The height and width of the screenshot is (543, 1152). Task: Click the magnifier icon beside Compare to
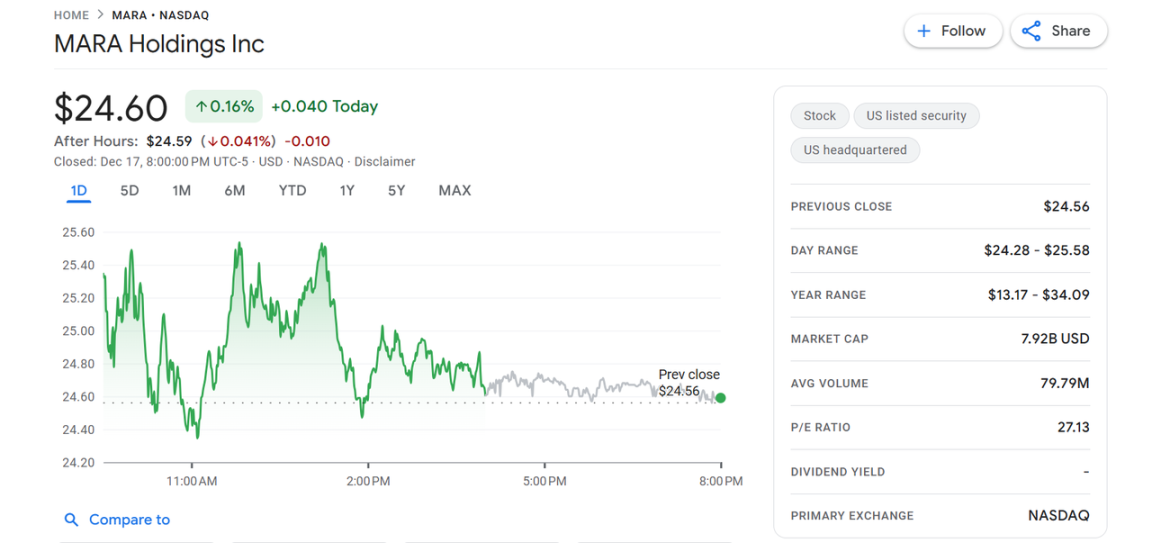click(71, 520)
